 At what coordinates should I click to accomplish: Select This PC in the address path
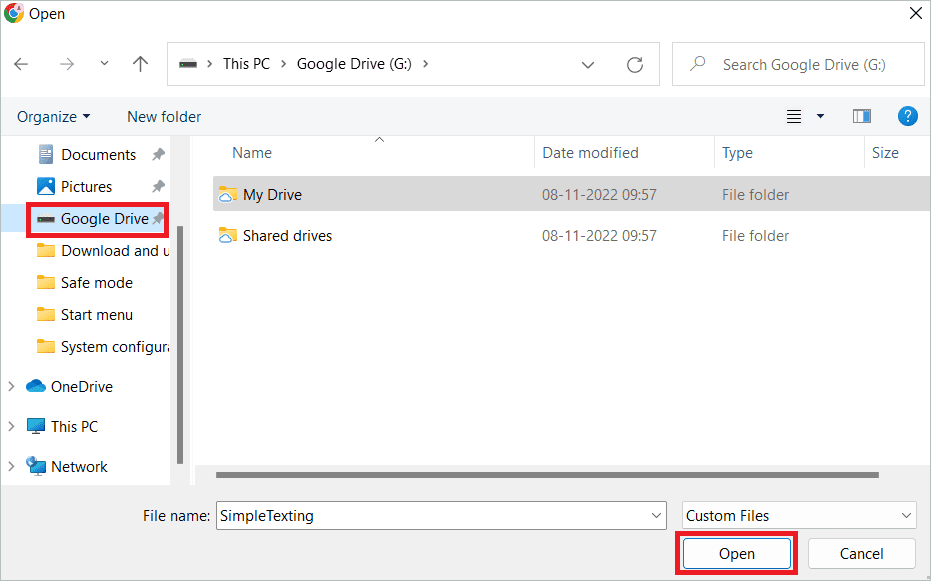(246, 64)
